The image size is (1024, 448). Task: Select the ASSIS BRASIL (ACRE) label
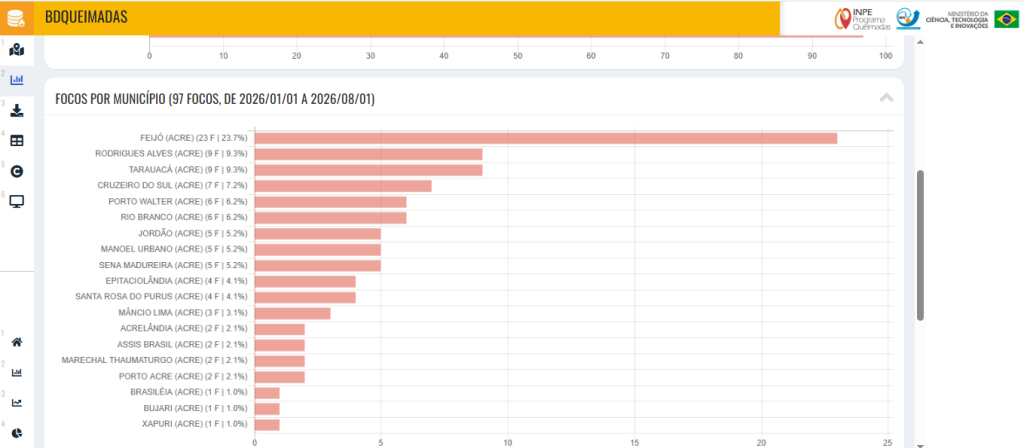pyautogui.click(x=183, y=345)
